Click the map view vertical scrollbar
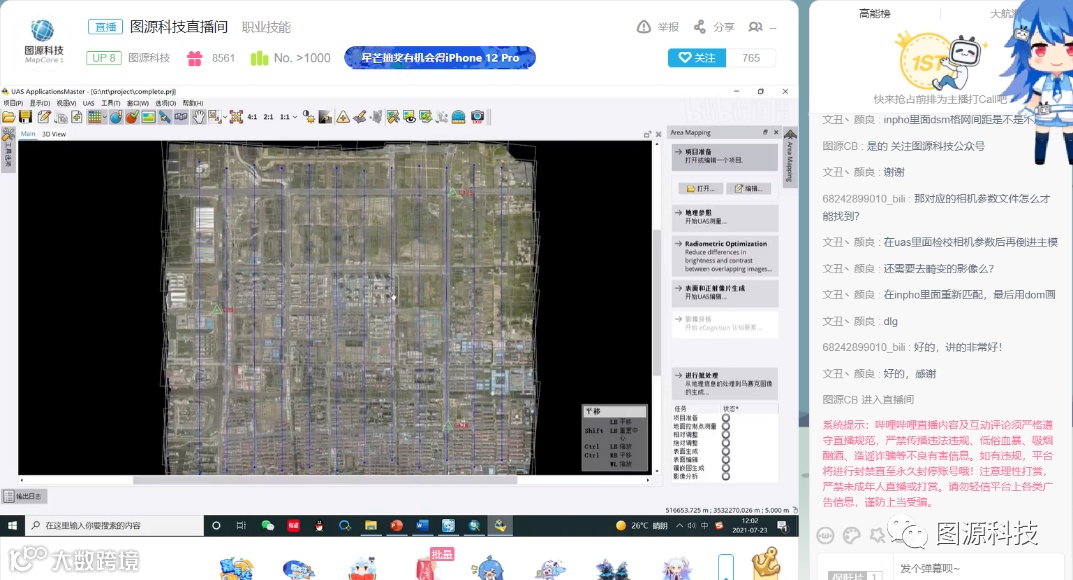This screenshot has width=1073, height=580. point(657,302)
